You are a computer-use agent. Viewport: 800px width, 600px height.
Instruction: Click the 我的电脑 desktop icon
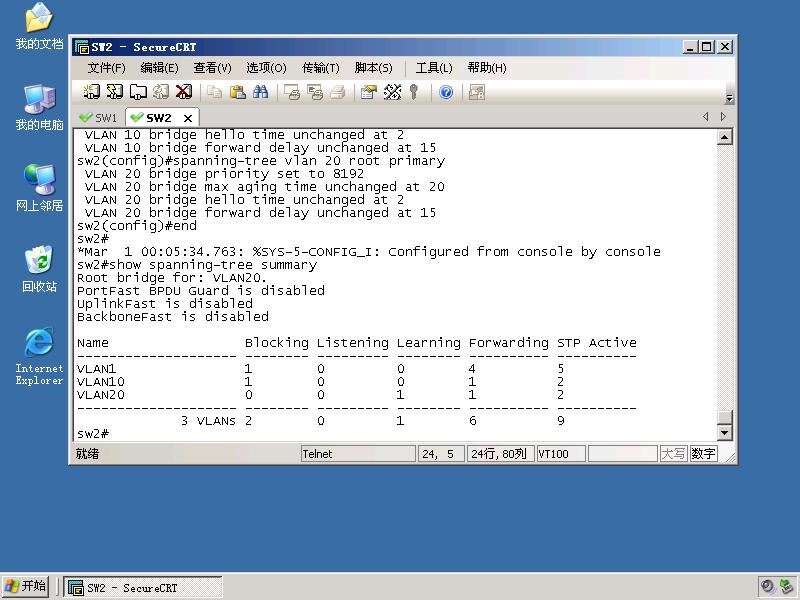pos(39,107)
